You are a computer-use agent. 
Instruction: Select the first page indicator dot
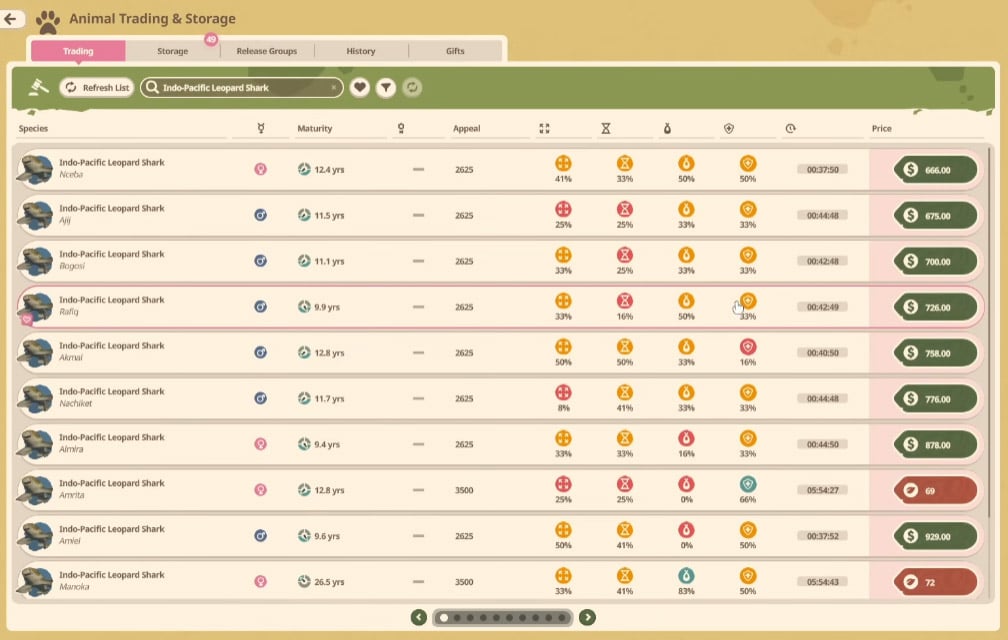pyautogui.click(x=444, y=618)
